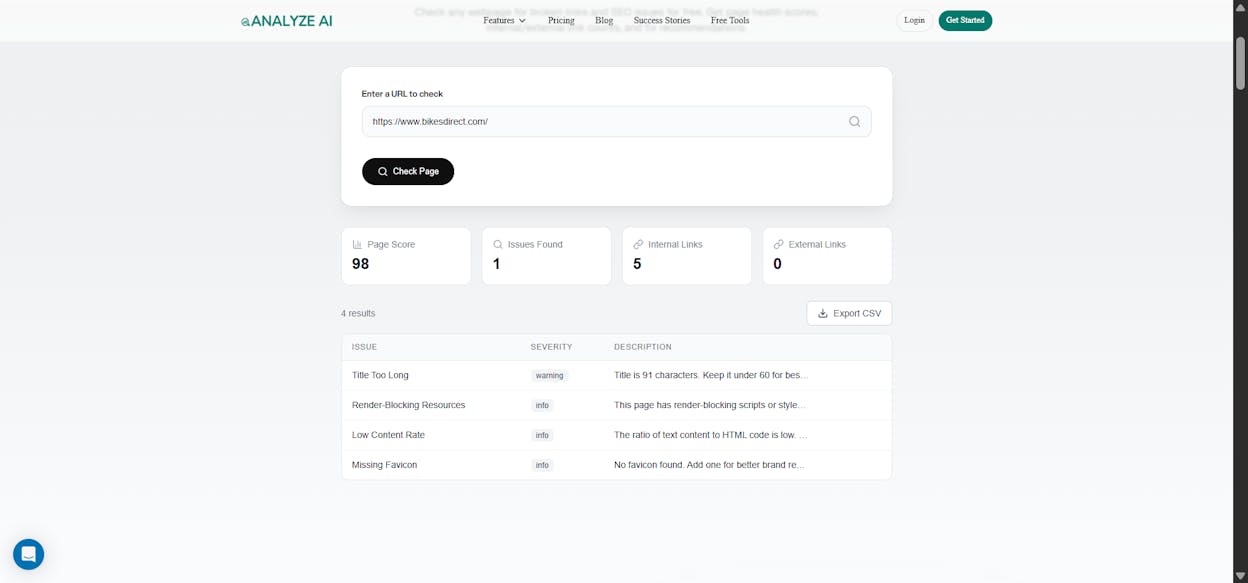Click the Login button
Viewport: 1248px width, 583px height.
click(x=914, y=20)
